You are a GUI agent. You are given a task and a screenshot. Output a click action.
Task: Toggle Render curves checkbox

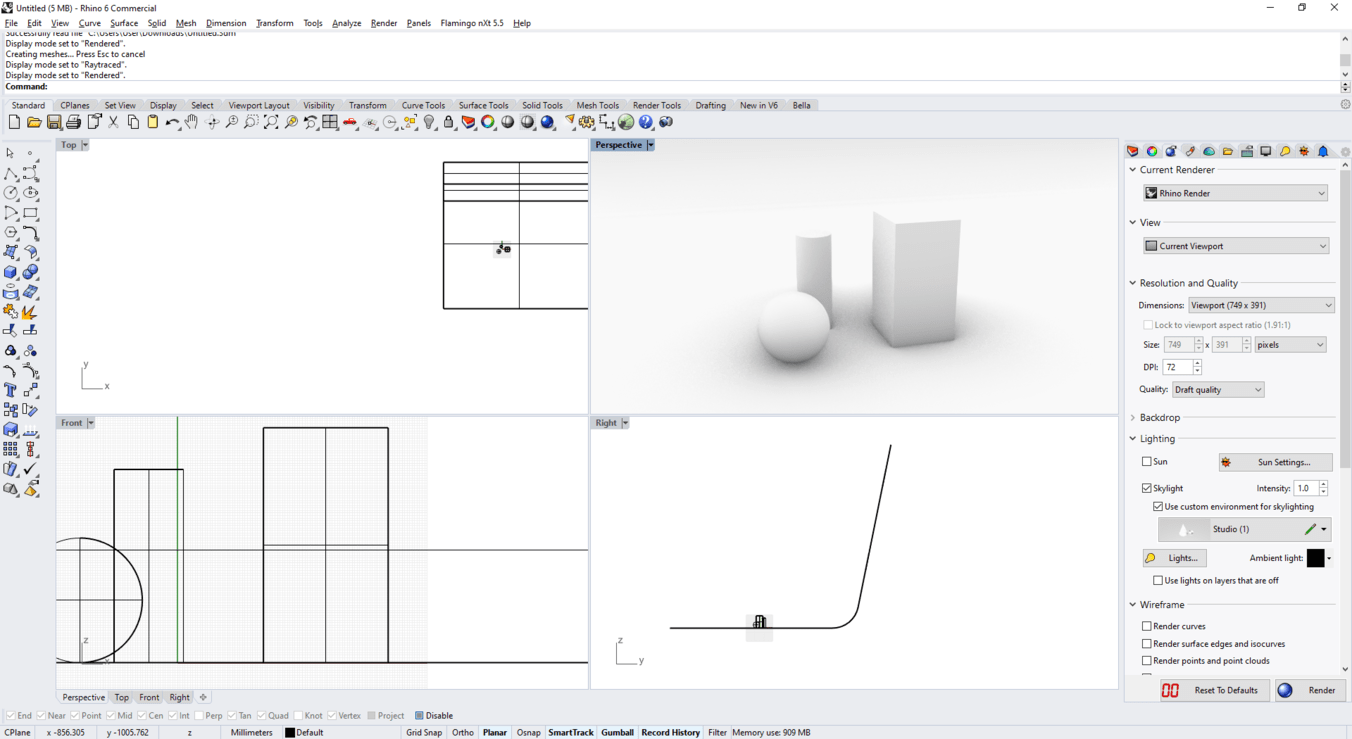(1147, 626)
